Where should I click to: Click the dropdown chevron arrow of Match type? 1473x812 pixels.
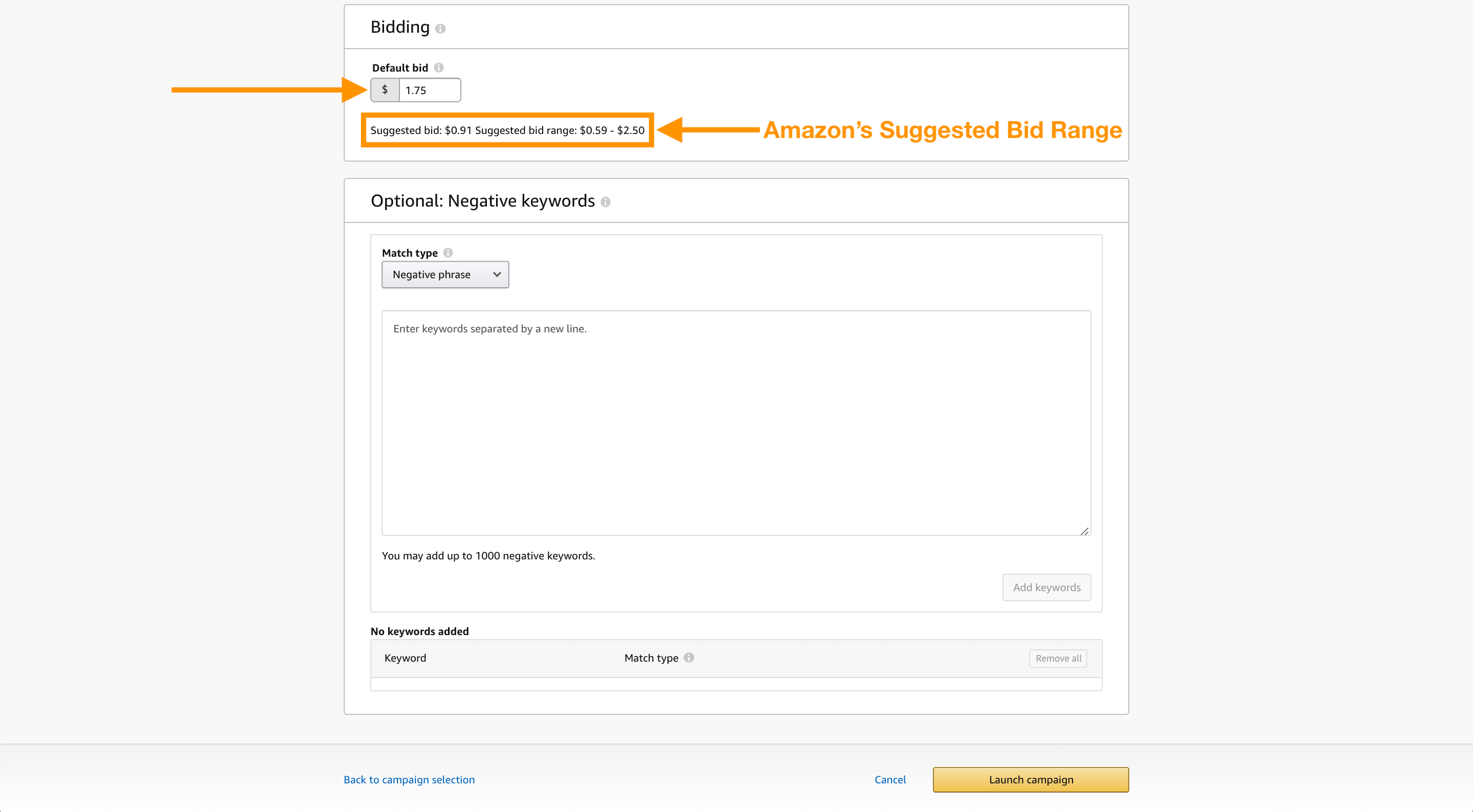click(x=496, y=275)
